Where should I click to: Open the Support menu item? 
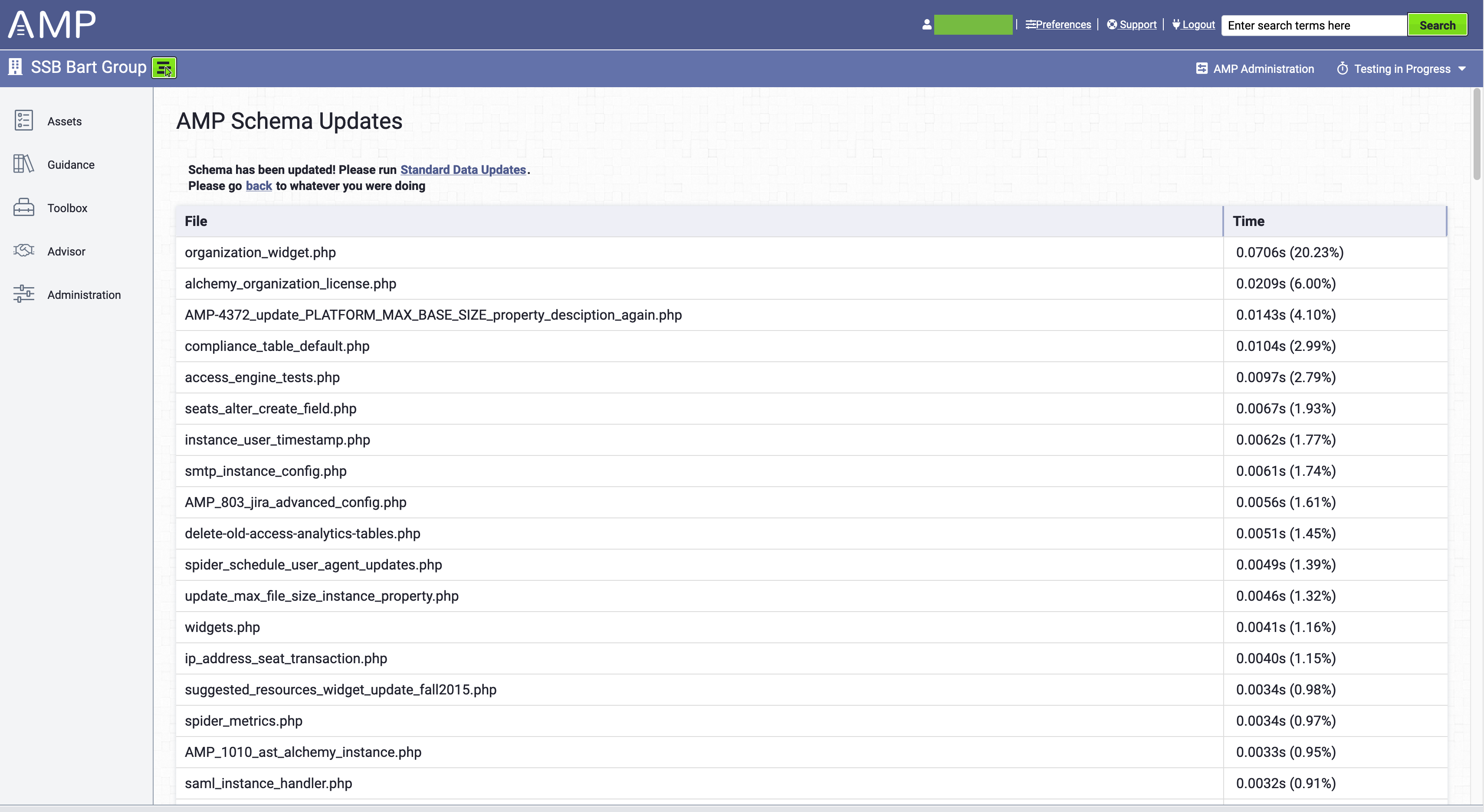click(x=1131, y=25)
